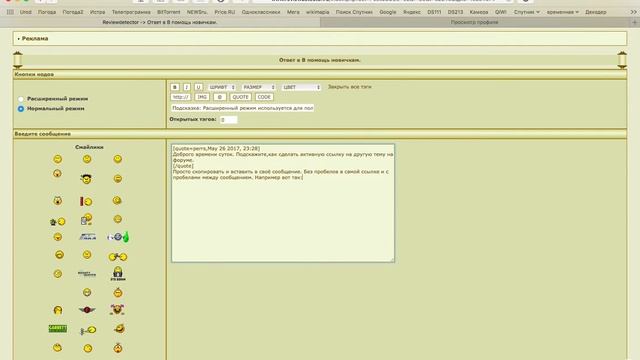Screen dimensions: 640x360
Task: Insert the smiley with pink bows
Action: (x=117, y=309)
